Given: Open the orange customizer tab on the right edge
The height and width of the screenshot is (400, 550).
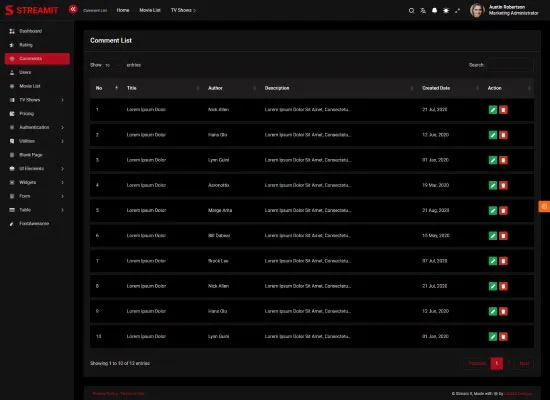Looking at the screenshot, I should 544,206.
